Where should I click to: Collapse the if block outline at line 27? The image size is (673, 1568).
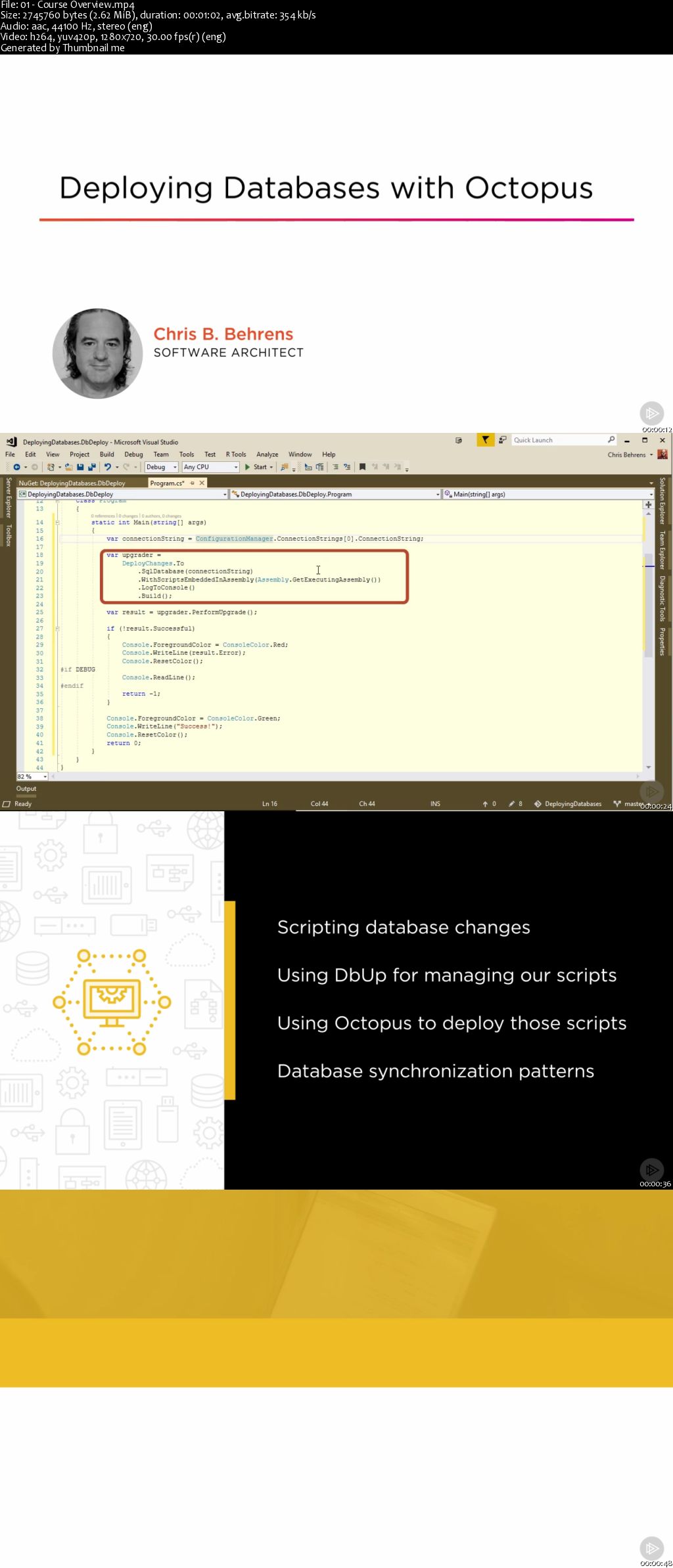point(57,629)
